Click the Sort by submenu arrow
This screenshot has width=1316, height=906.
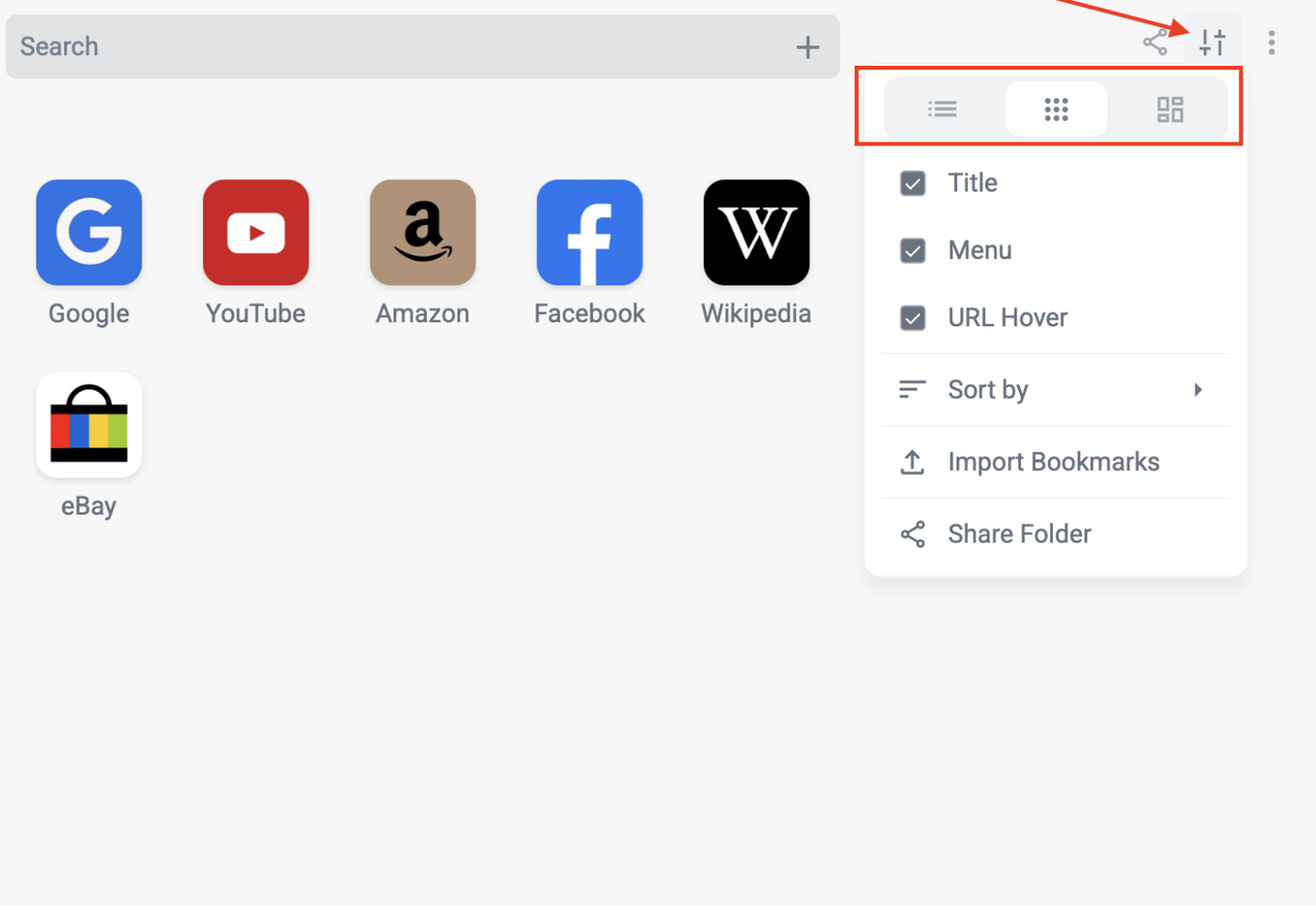coord(1198,390)
